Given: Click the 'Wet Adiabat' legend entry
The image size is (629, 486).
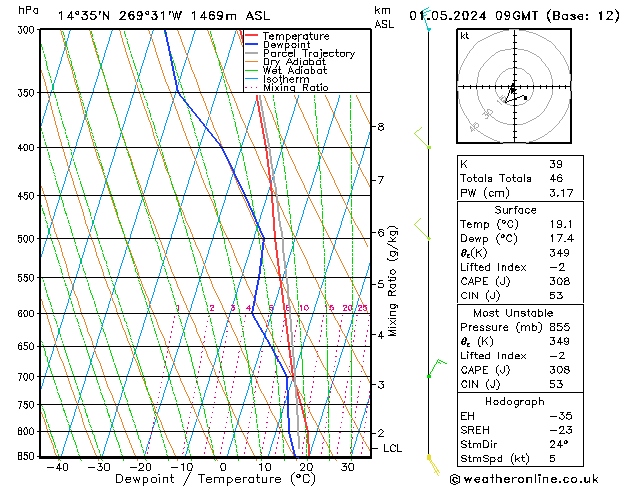Looking at the screenshot, I should [295, 71].
